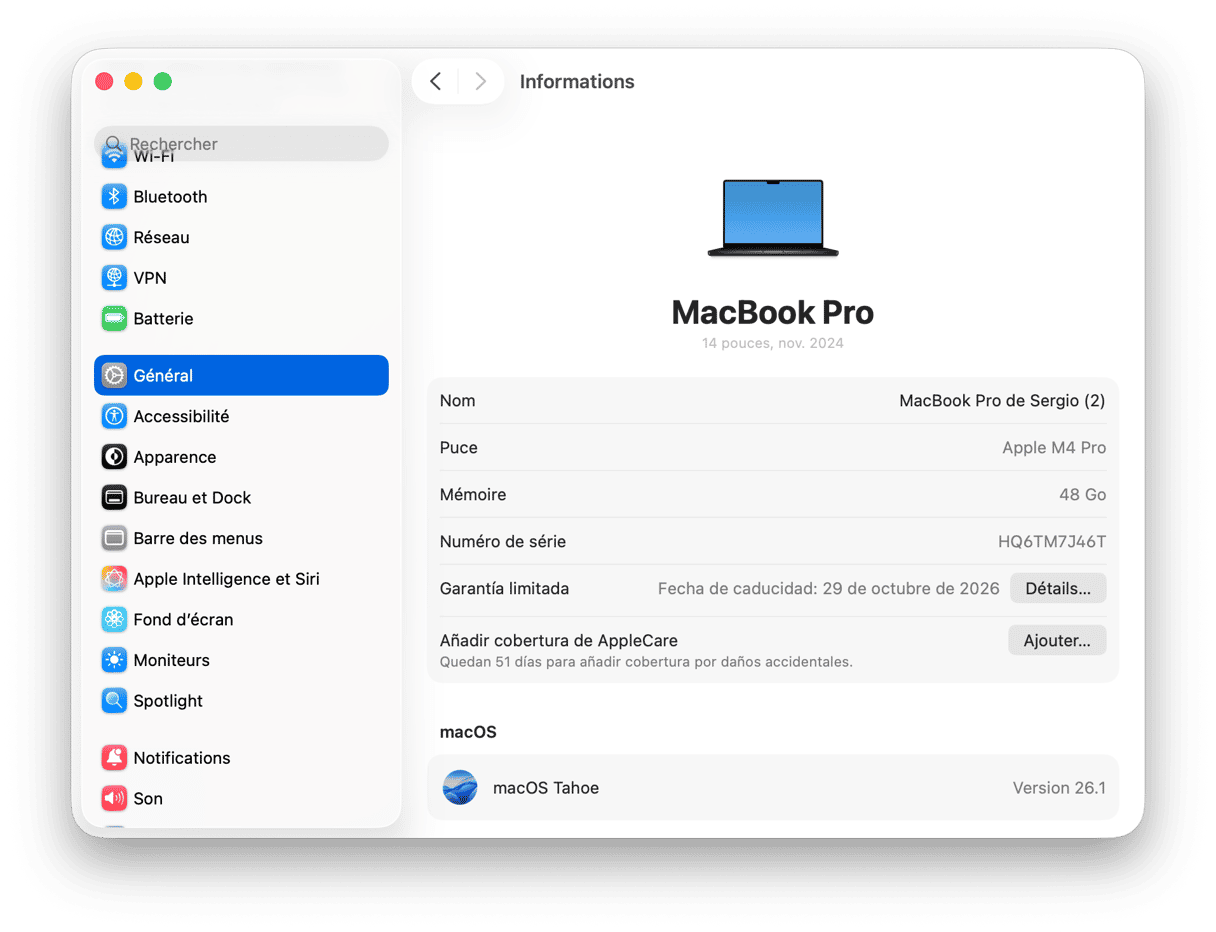Click the macOS Tahoe version row
The width and height of the screenshot is (1216, 932).
[x=772, y=788]
